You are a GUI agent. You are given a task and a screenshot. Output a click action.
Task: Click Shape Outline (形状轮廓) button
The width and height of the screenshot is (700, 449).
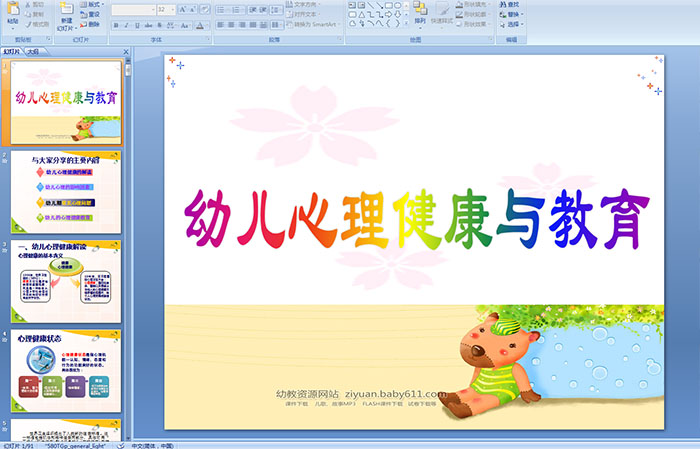click(472, 14)
